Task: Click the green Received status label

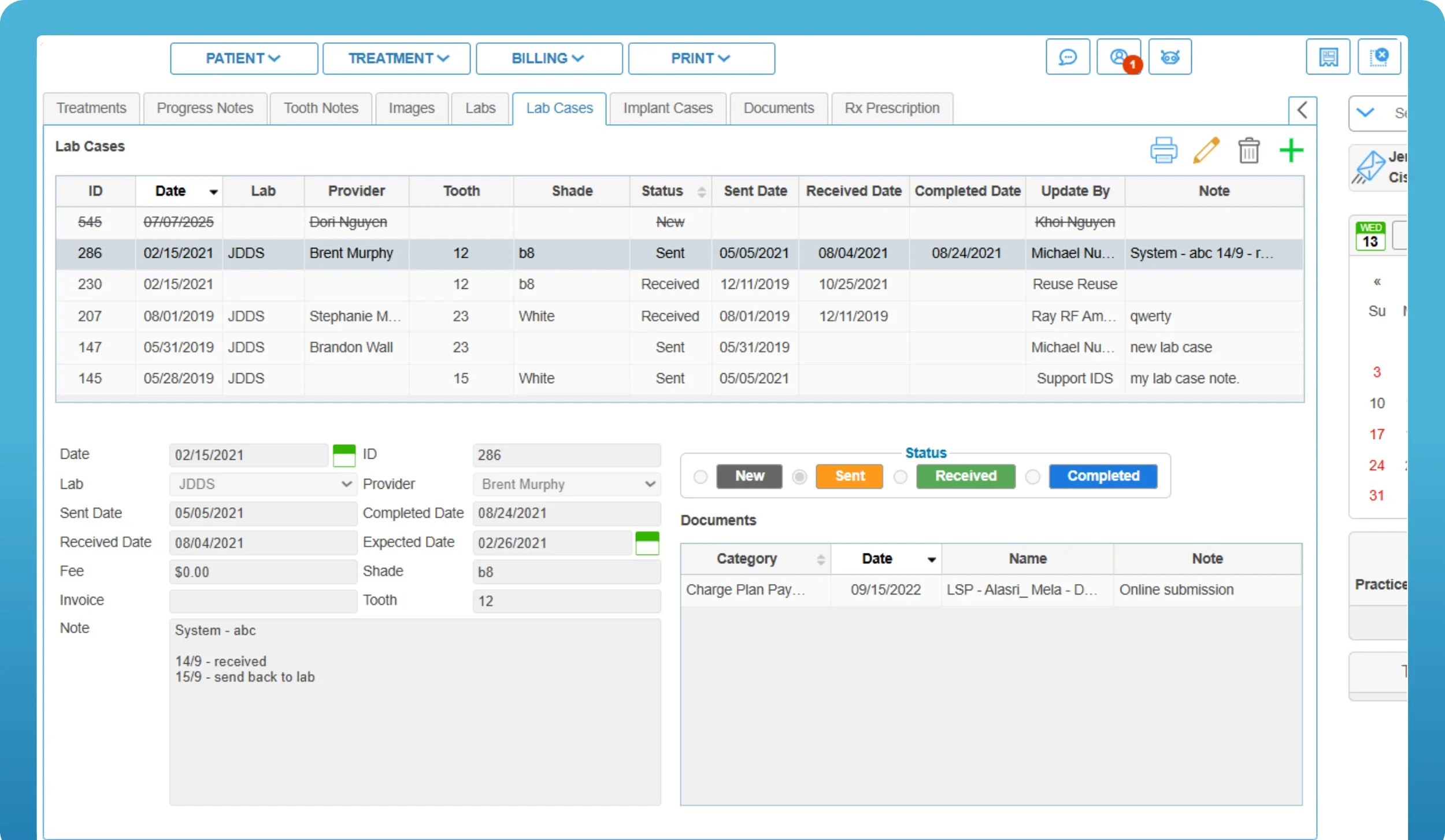Action: (965, 476)
